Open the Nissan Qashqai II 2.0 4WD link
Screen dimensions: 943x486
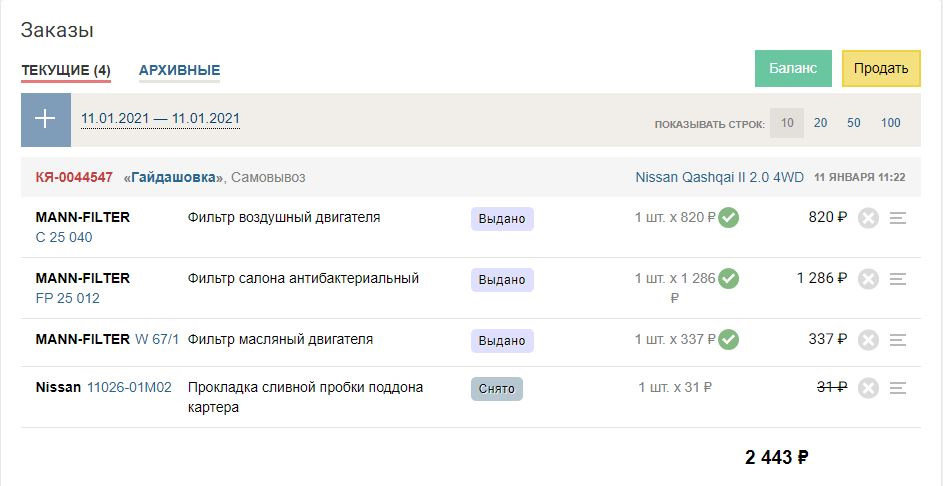[719, 177]
